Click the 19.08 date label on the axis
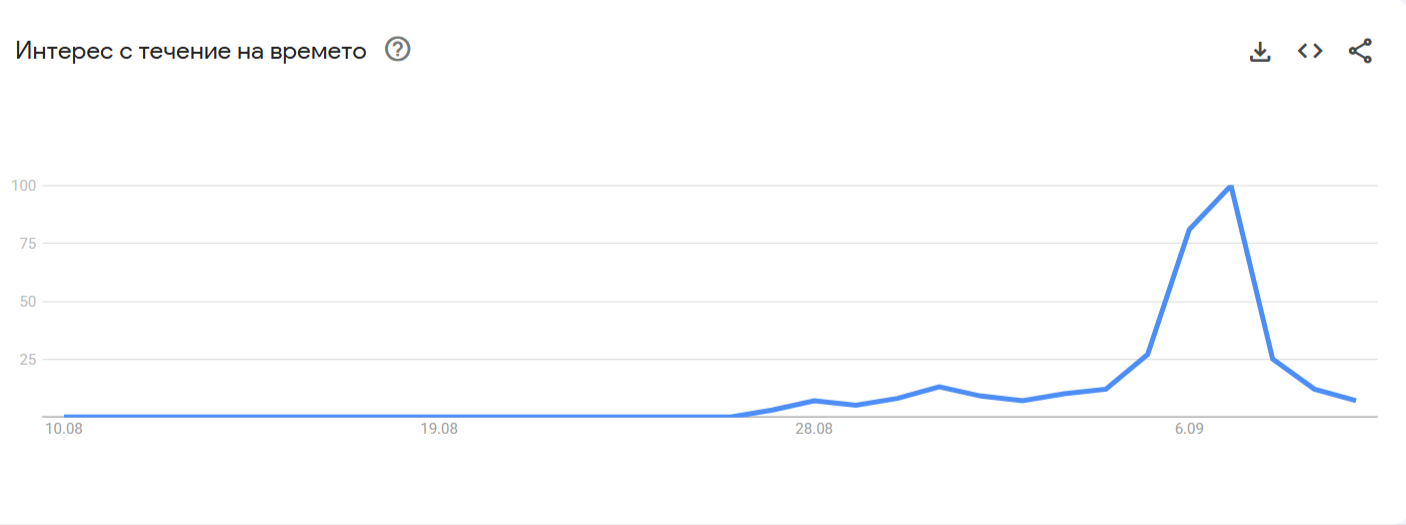 [x=439, y=430]
